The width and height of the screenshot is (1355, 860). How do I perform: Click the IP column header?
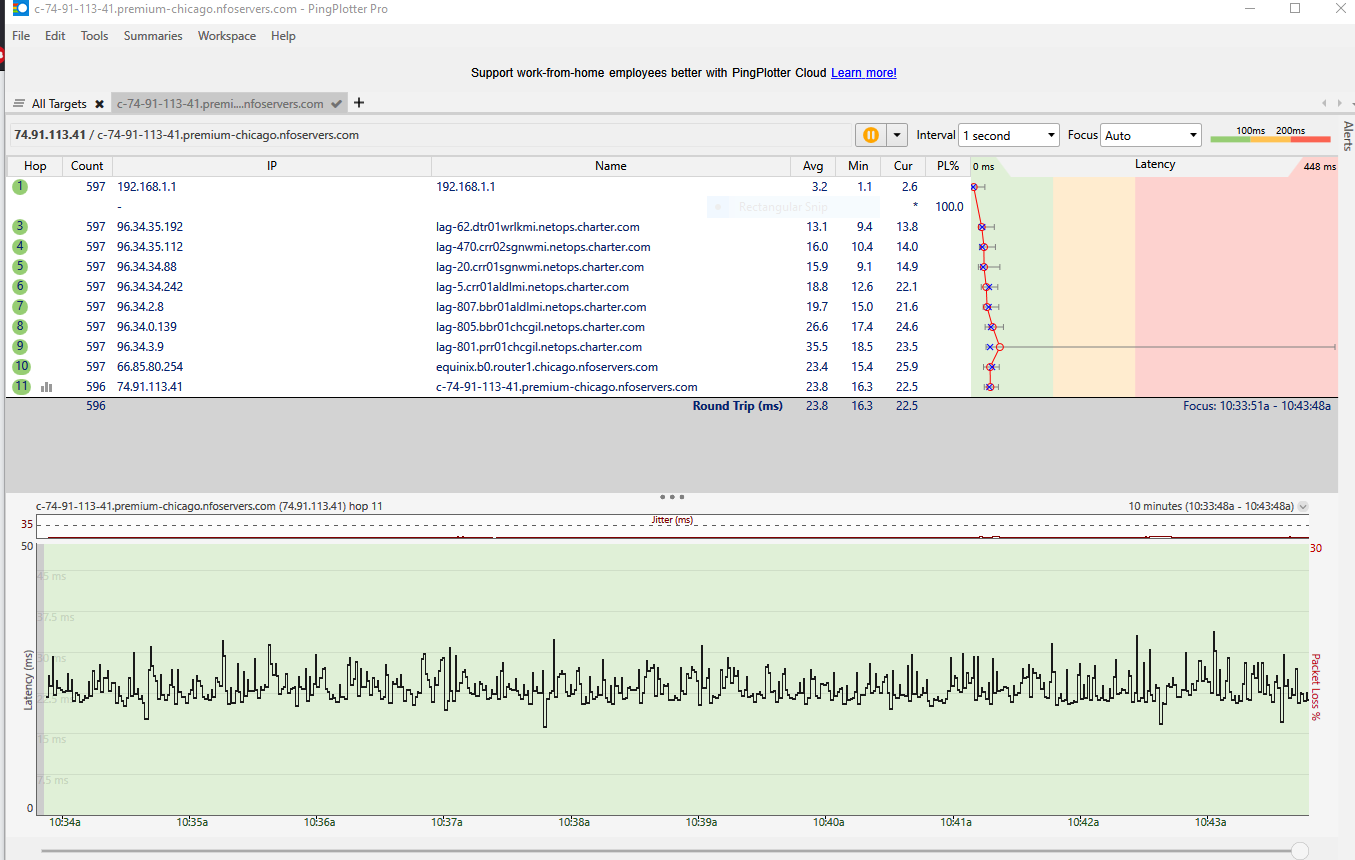point(272,166)
